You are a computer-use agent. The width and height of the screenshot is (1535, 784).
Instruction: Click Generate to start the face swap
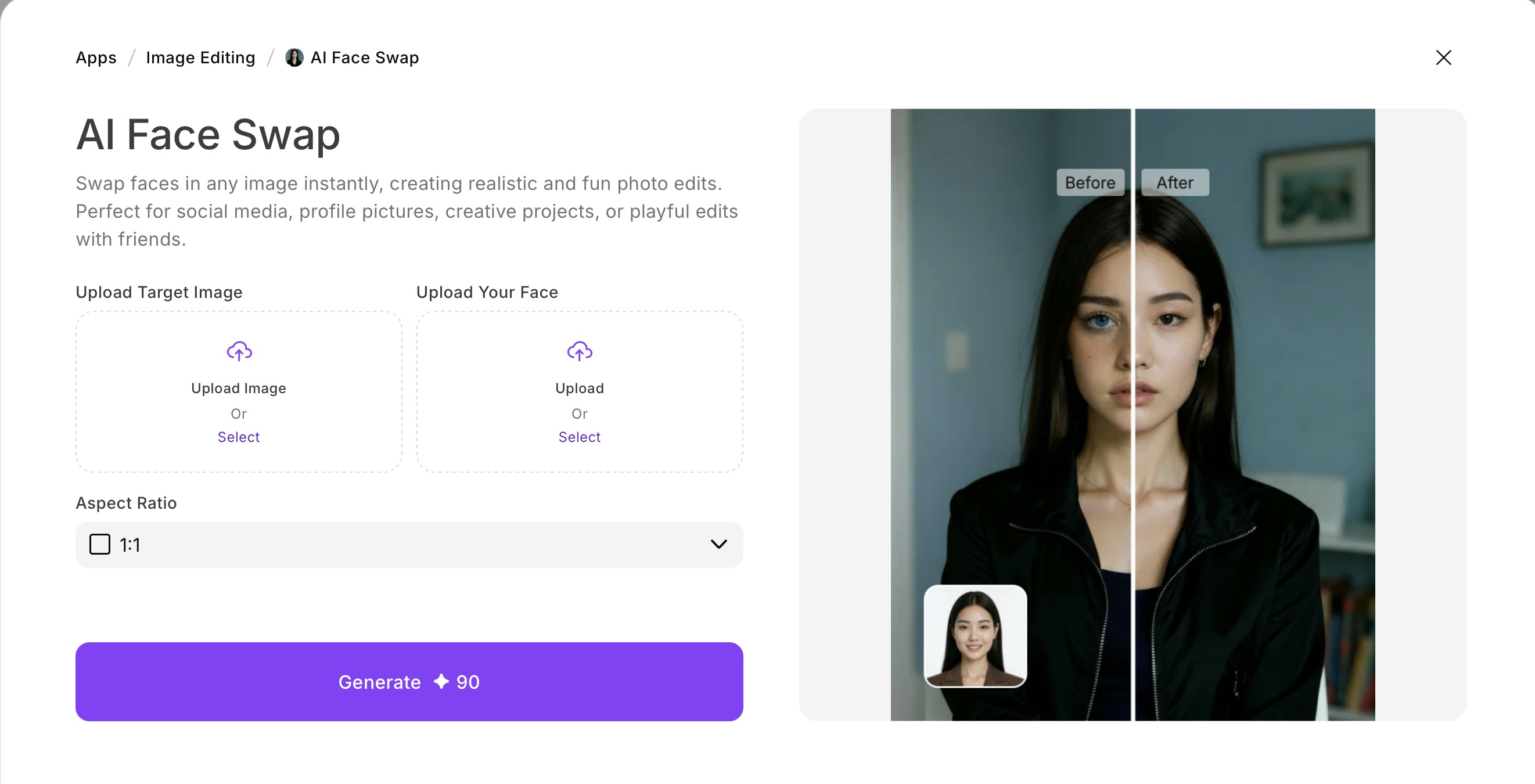pos(409,682)
